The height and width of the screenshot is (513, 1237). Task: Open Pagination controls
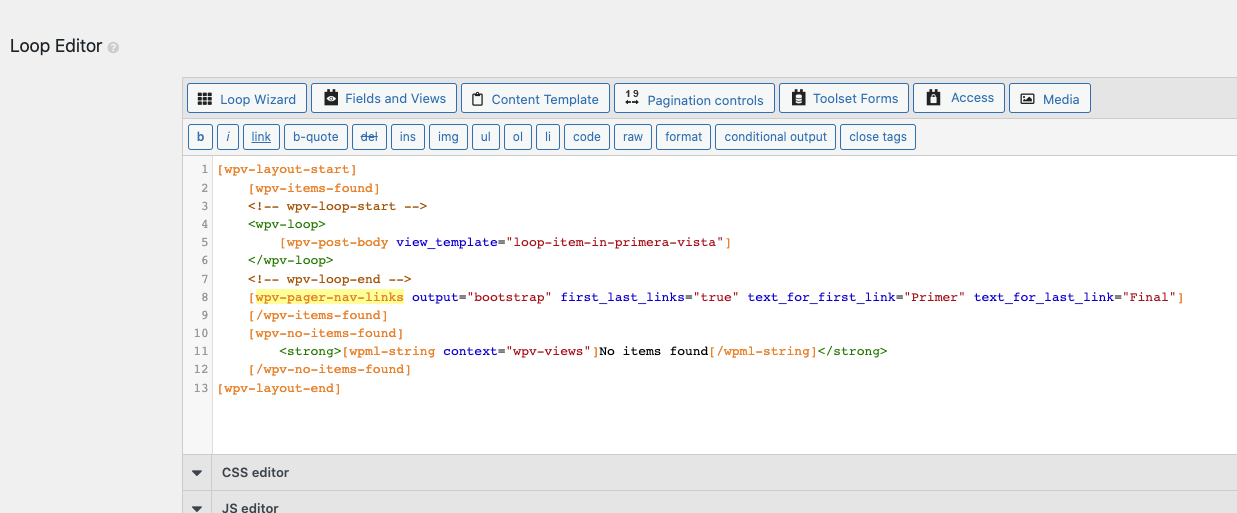694,99
